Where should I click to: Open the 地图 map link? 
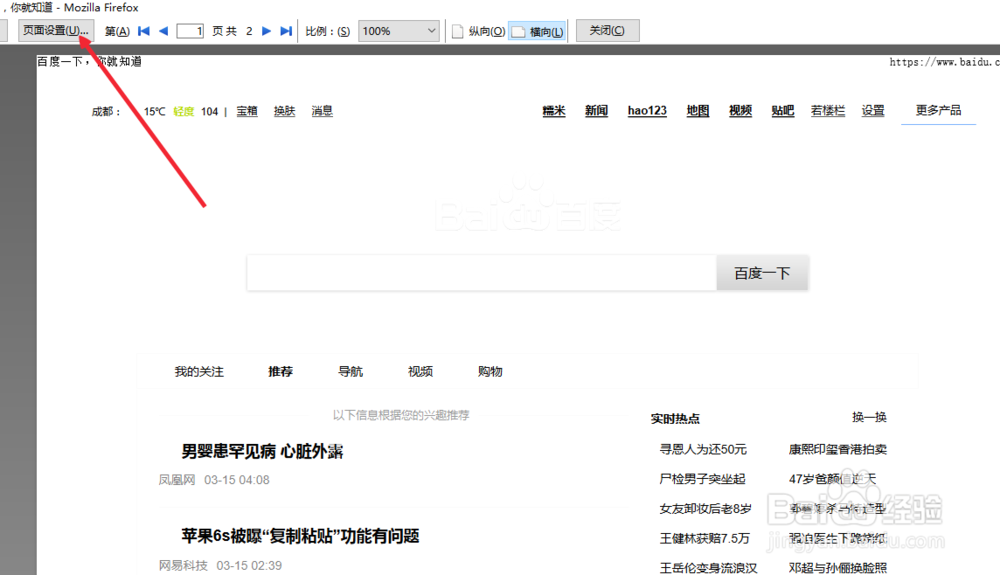(x=698, y=110)
